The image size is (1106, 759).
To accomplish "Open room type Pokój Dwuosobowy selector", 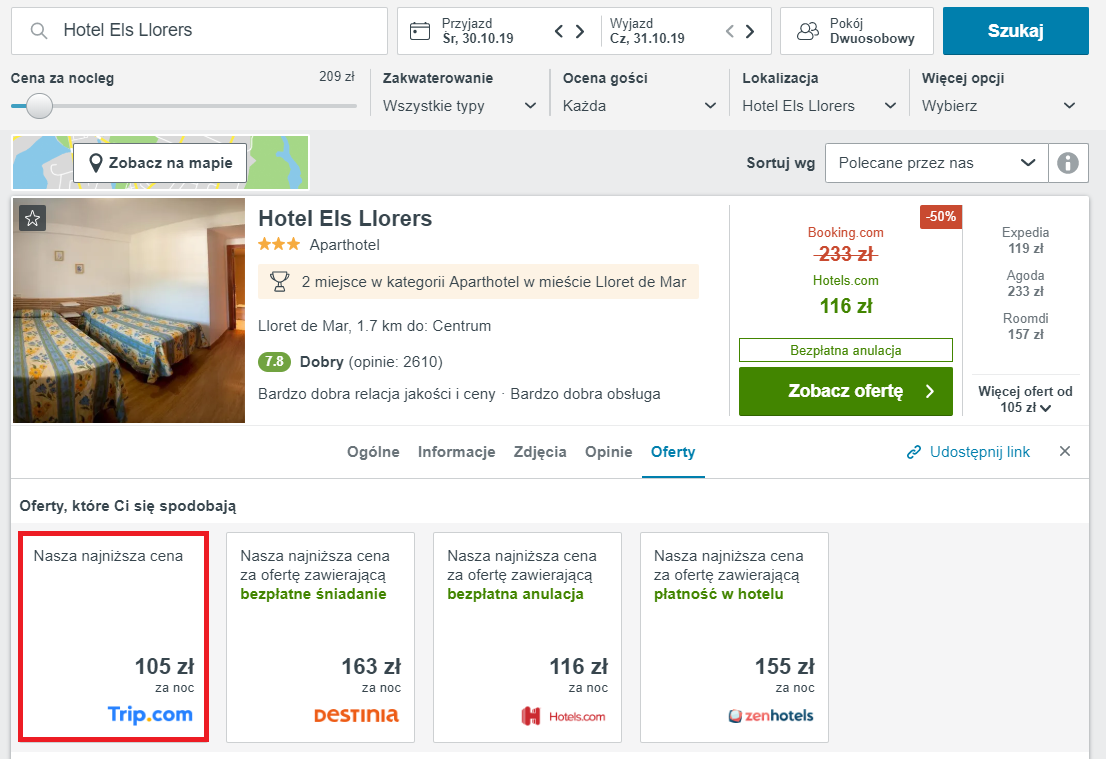I will click(x=857, y=31).
